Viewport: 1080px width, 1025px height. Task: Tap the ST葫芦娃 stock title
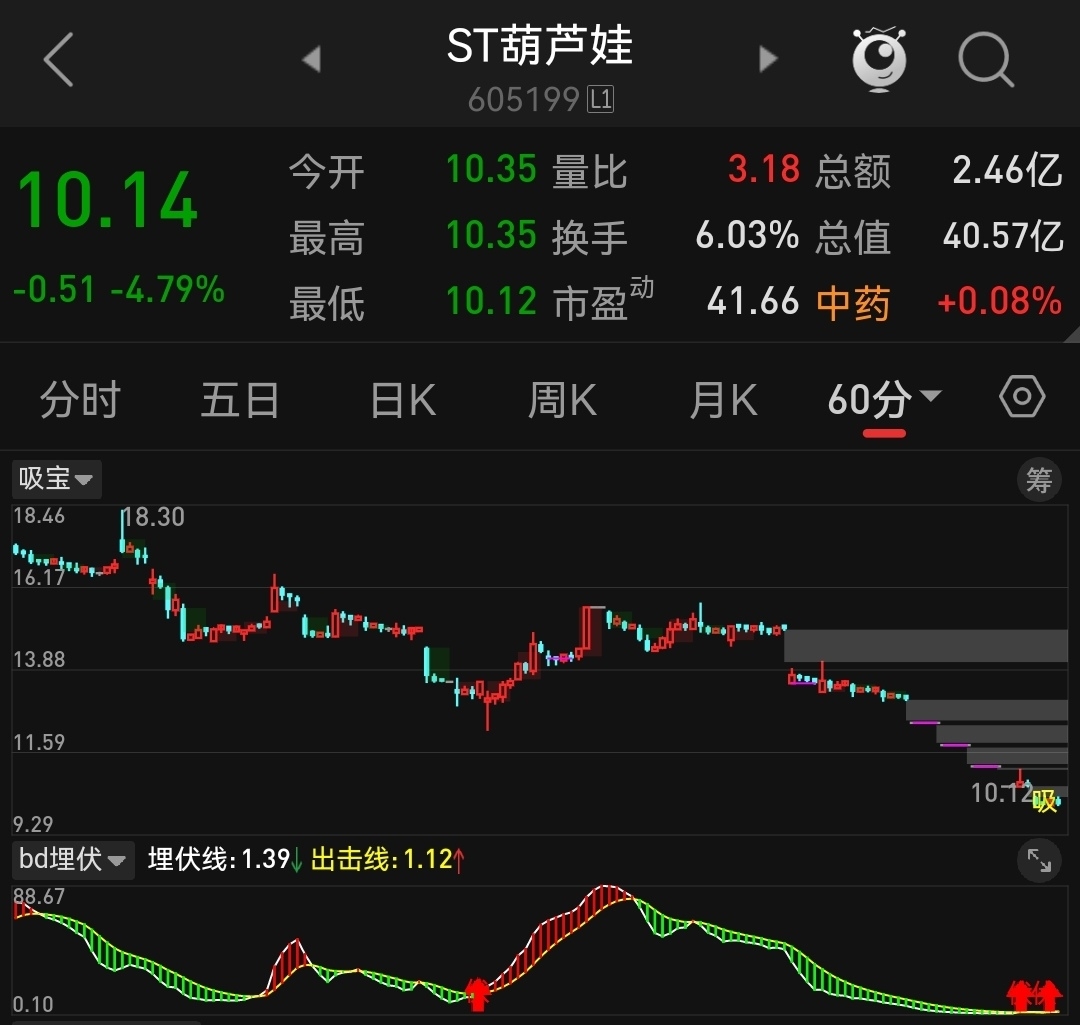[539, 45]
